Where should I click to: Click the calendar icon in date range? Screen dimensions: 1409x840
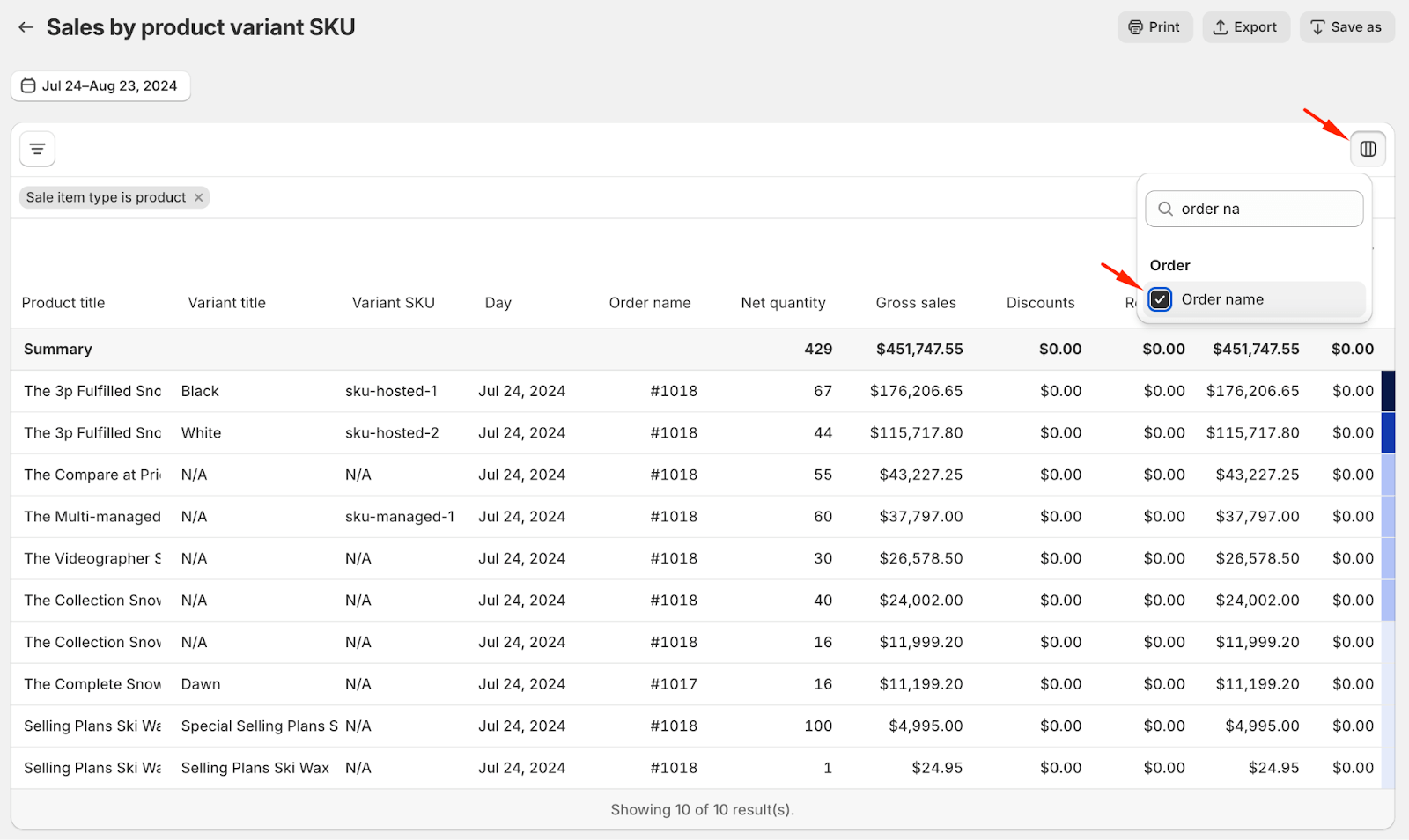click(28, 85)
